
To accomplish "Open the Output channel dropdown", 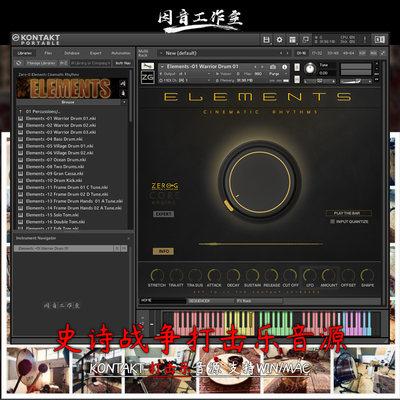I will [x=185, y=74].
